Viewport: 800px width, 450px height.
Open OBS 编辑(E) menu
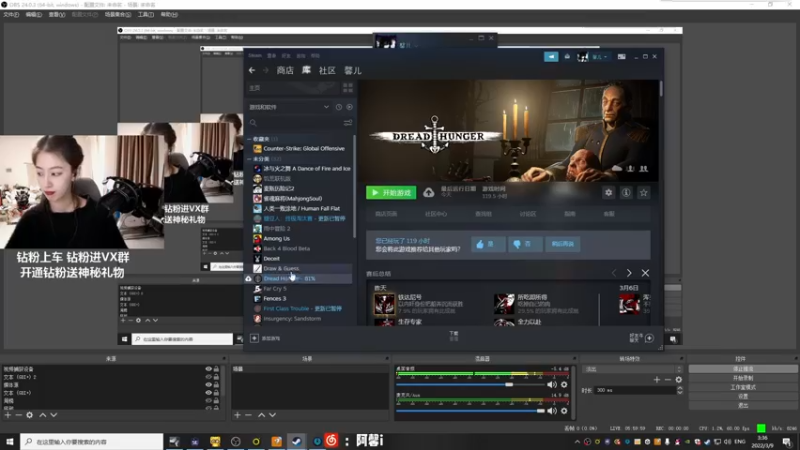(x=34, y=15)
